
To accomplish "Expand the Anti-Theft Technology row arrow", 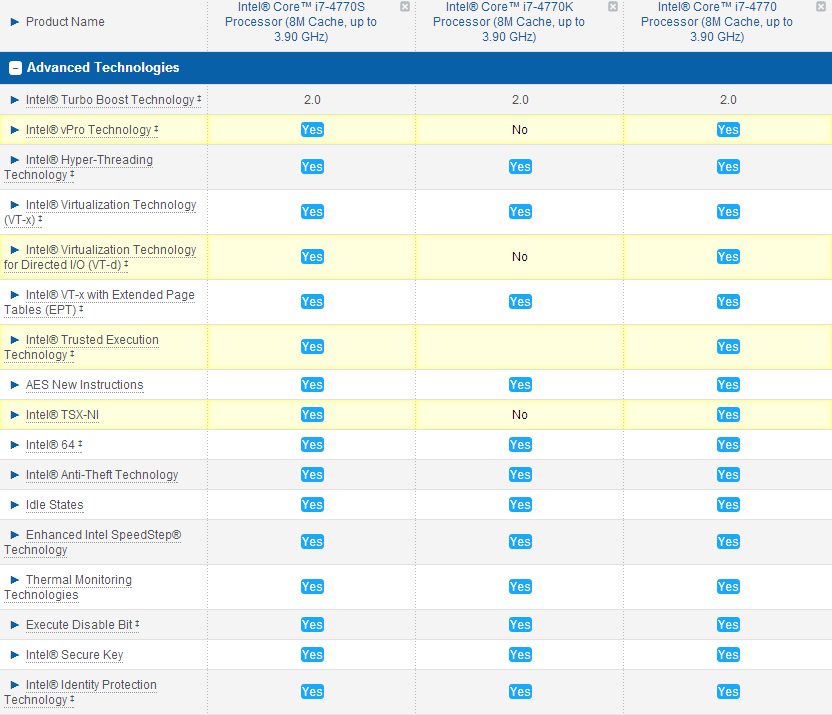I will tap(15, 475).
